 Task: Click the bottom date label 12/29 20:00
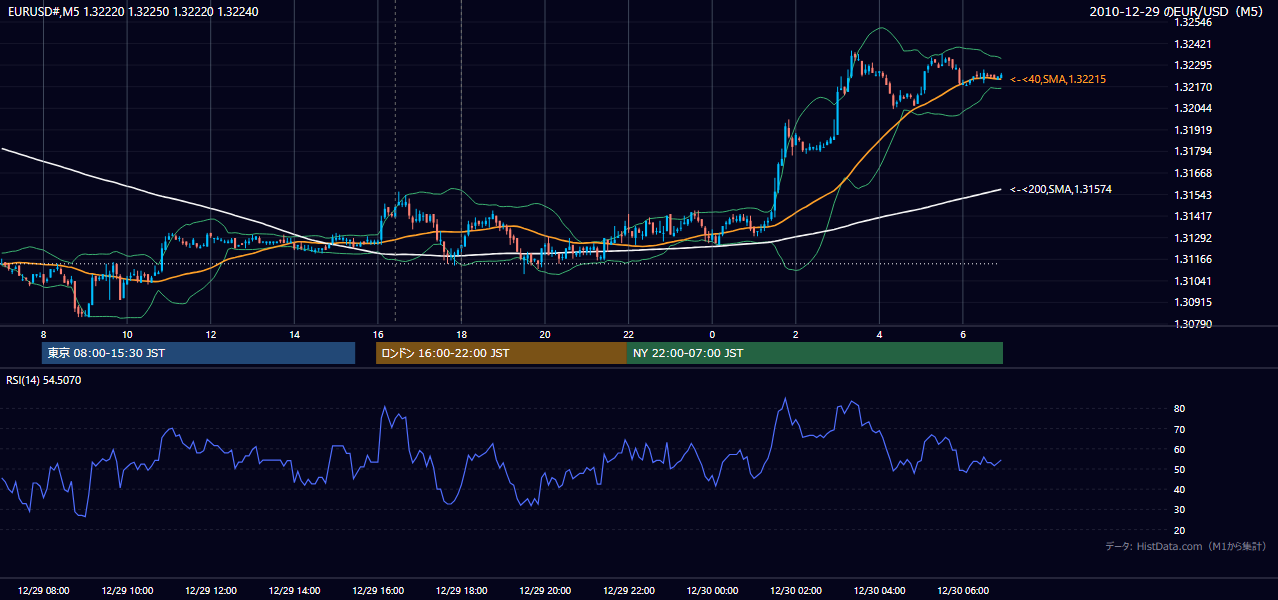pyautogui.click(x=545, y=591)
